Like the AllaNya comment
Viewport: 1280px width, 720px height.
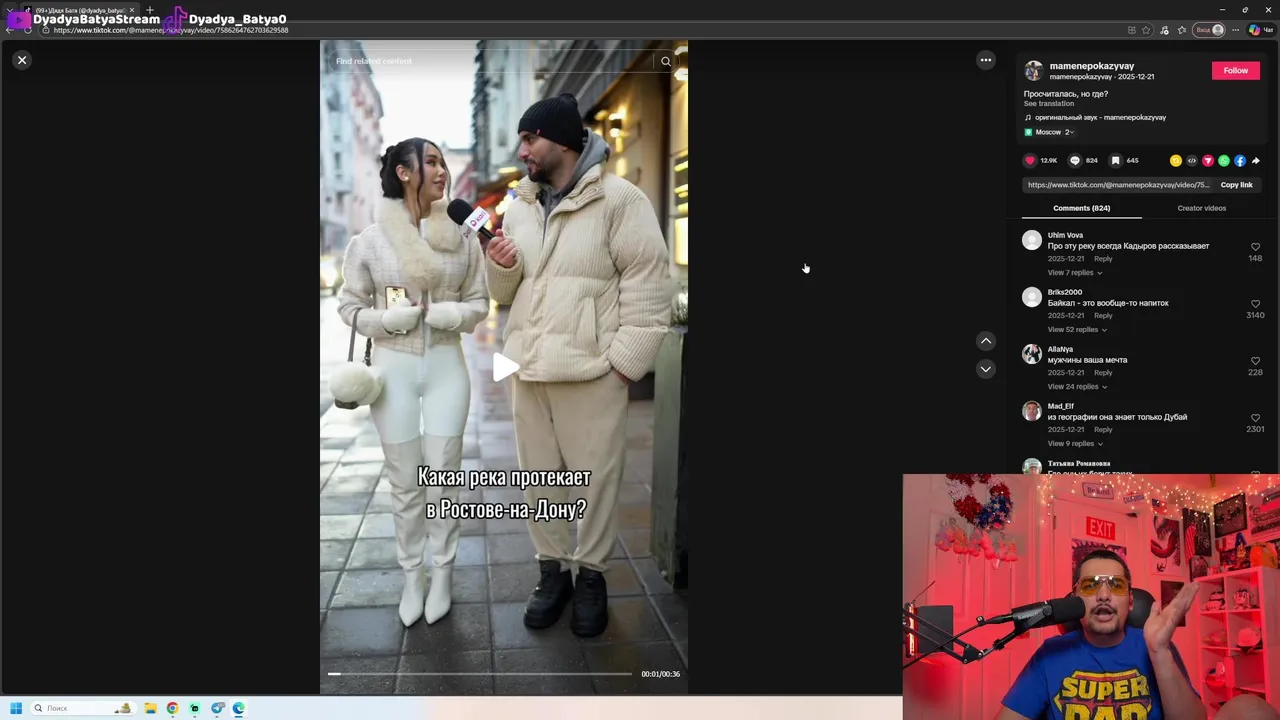[1255, 361]
